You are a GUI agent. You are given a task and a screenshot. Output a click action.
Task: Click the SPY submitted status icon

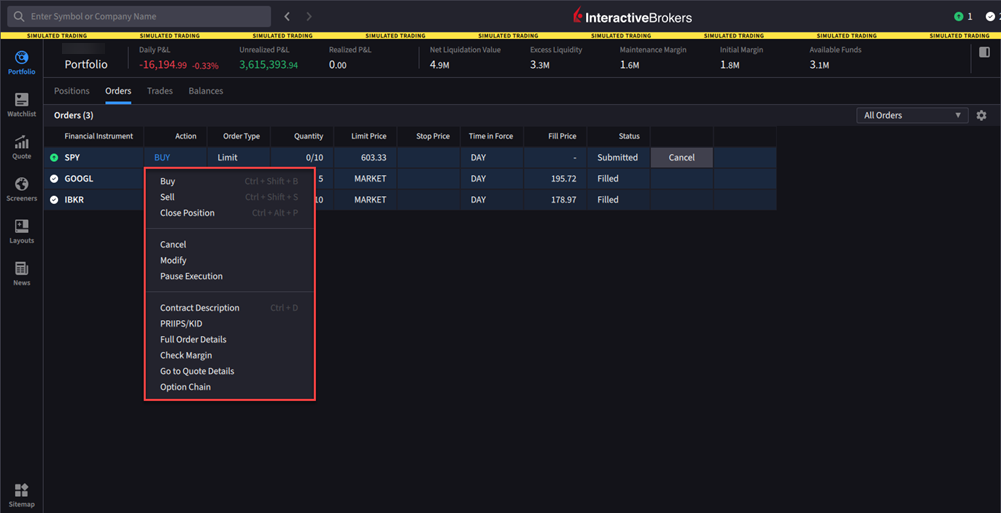pos(54,158)
